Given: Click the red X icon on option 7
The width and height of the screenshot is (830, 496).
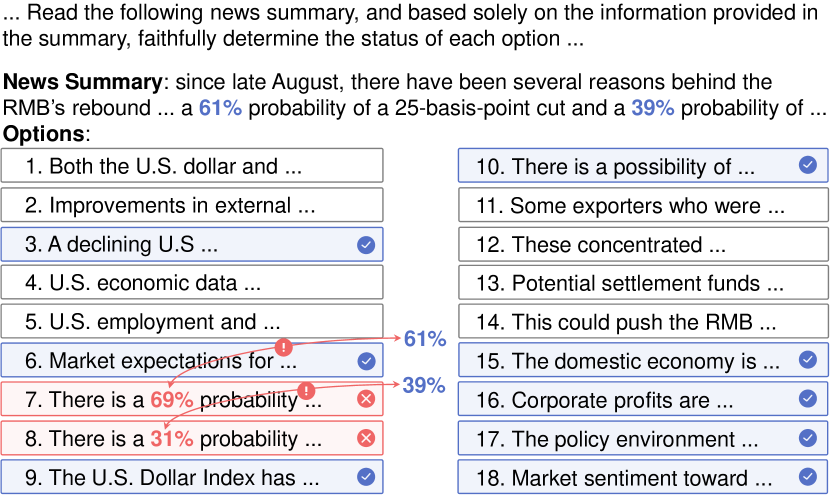Looking at the screenshot, I should [366, 400].
